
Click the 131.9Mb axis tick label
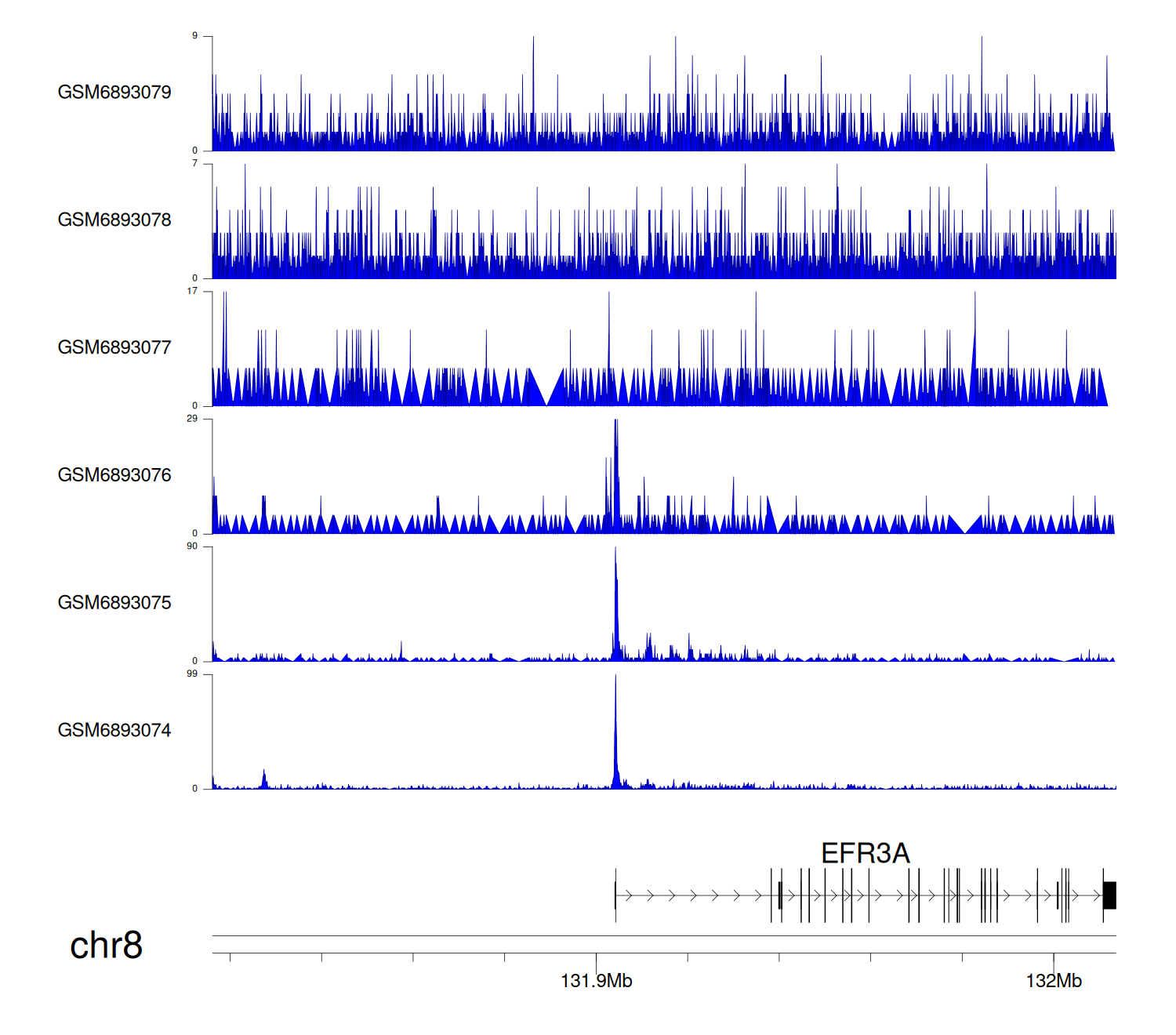596,981
